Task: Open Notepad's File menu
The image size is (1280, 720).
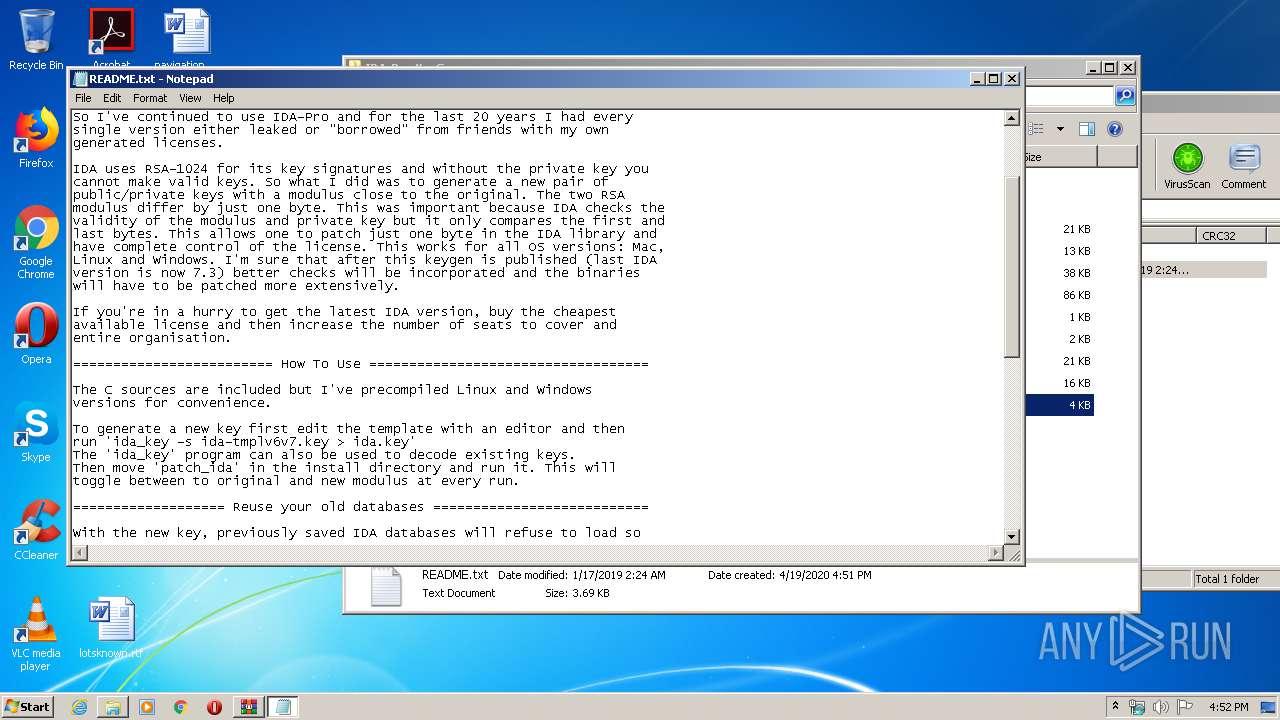Action: (83, 98)
